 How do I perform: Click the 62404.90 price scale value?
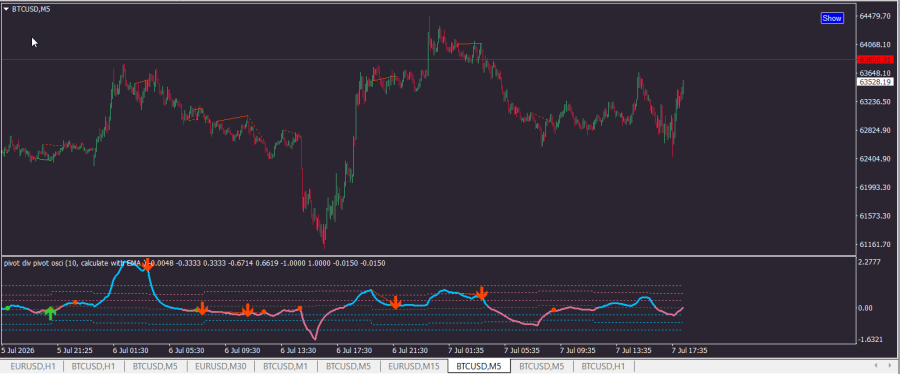click(x=875, y=159)
